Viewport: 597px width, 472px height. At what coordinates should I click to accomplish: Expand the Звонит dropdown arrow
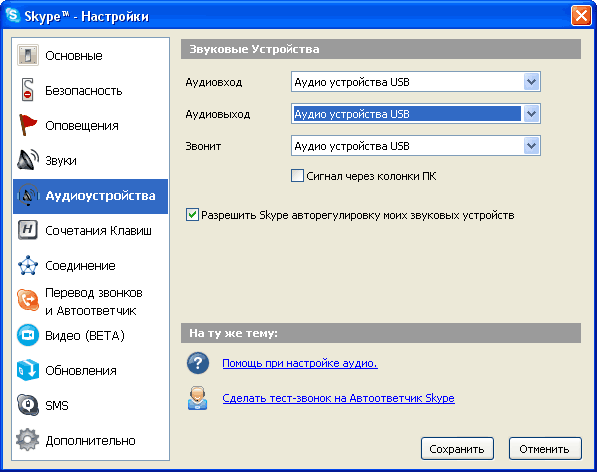tap(532, 146)
